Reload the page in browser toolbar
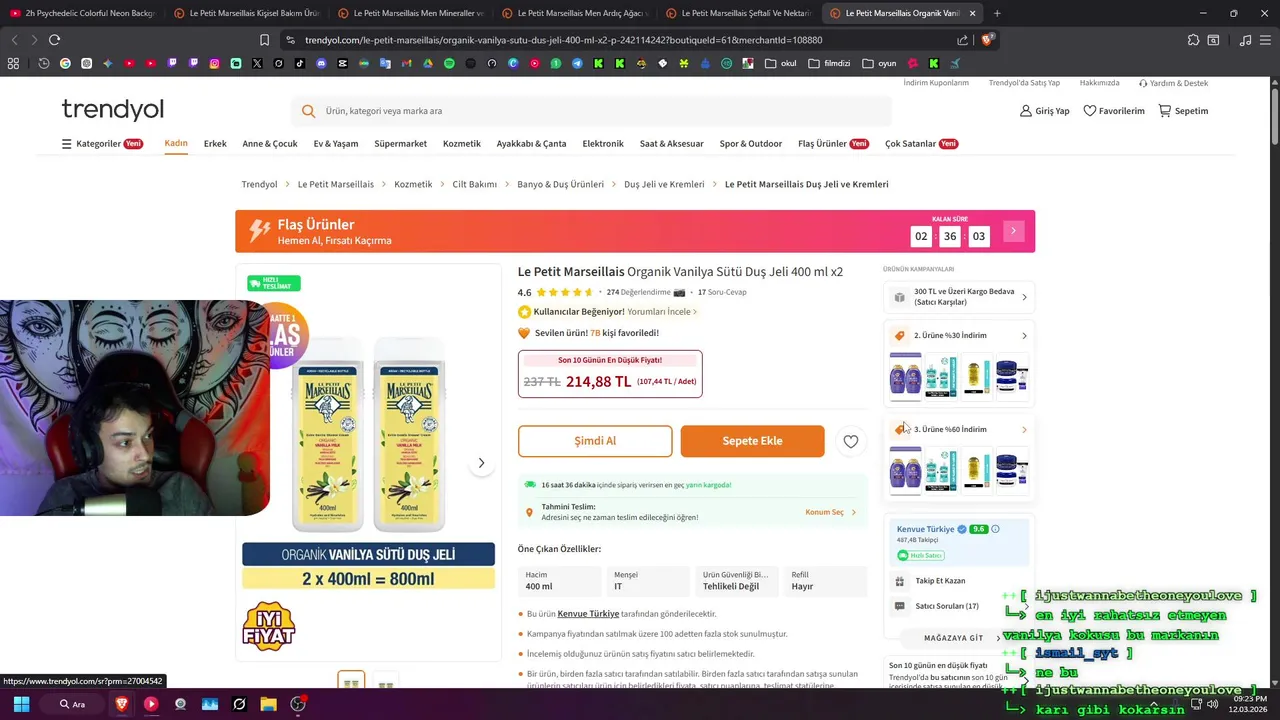 (54, 40)
